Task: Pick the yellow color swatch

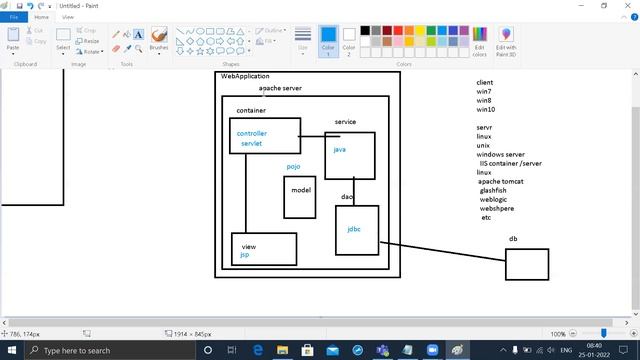Action: click(420, 30)
